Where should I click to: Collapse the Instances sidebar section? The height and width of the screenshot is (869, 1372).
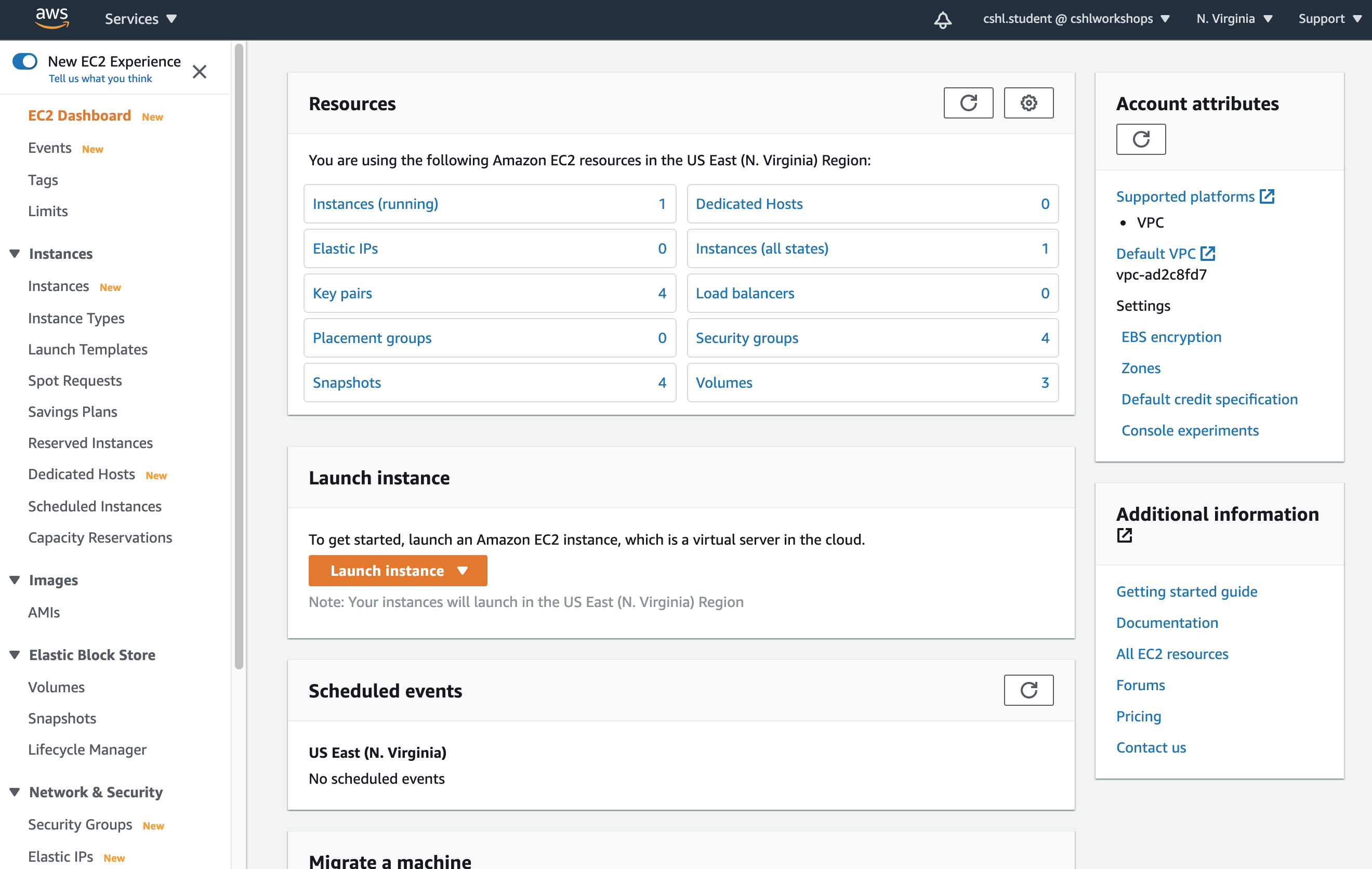[x=14, y=253]
